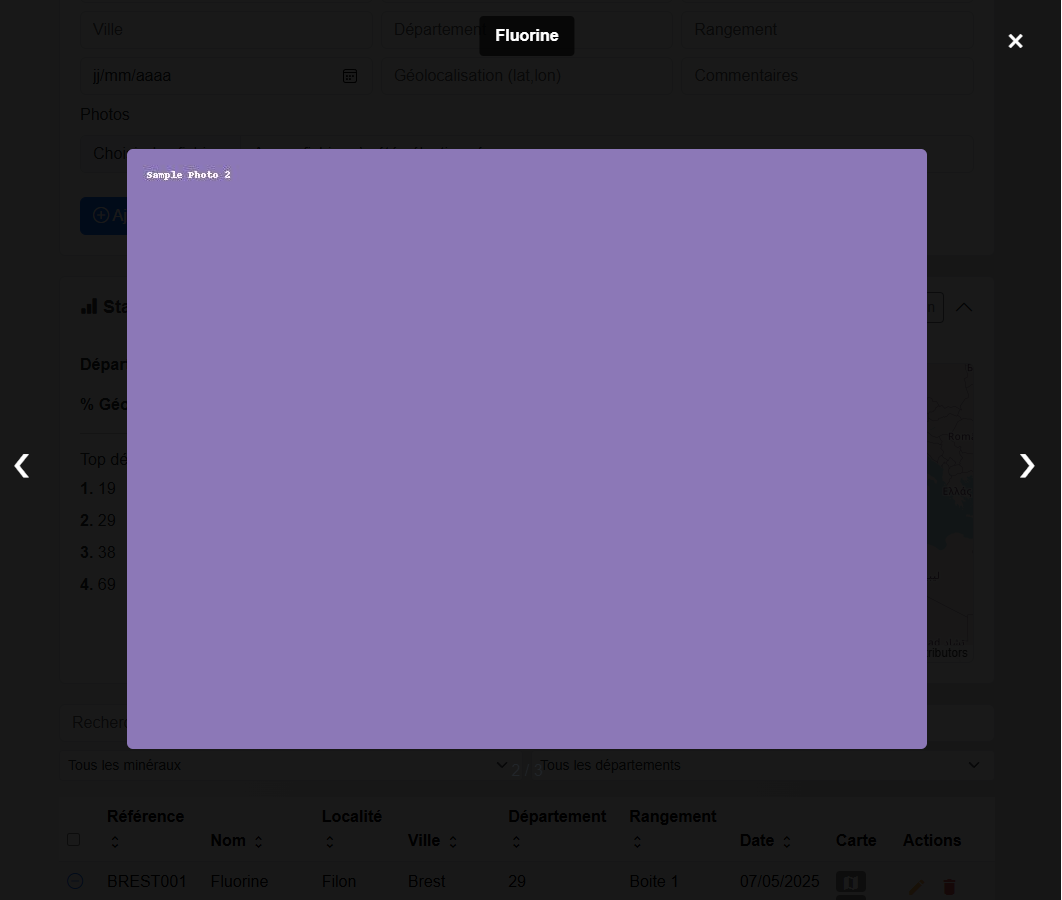Tick the select-all checkbox in the table header
Image resolution: width=1062 pixels, height=900 pixels.
click(x=74, y=840)
